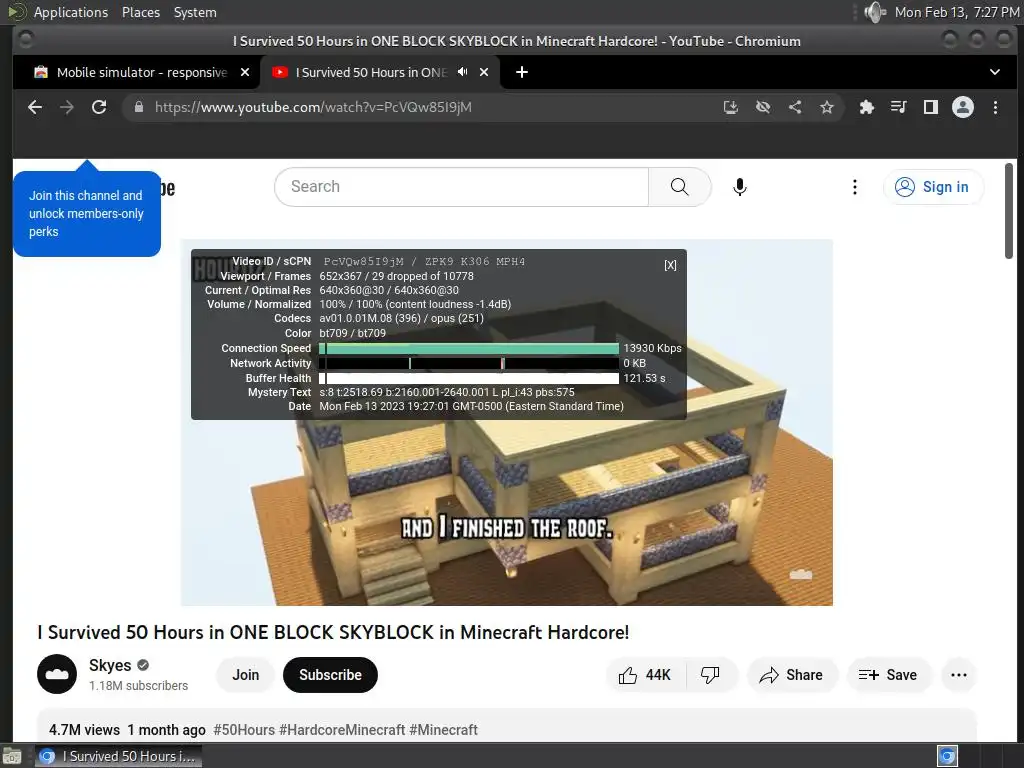Viewport: 1024px width, 768px height.
Task: Click the system volume speaker icon
Action: pos(874,12)
